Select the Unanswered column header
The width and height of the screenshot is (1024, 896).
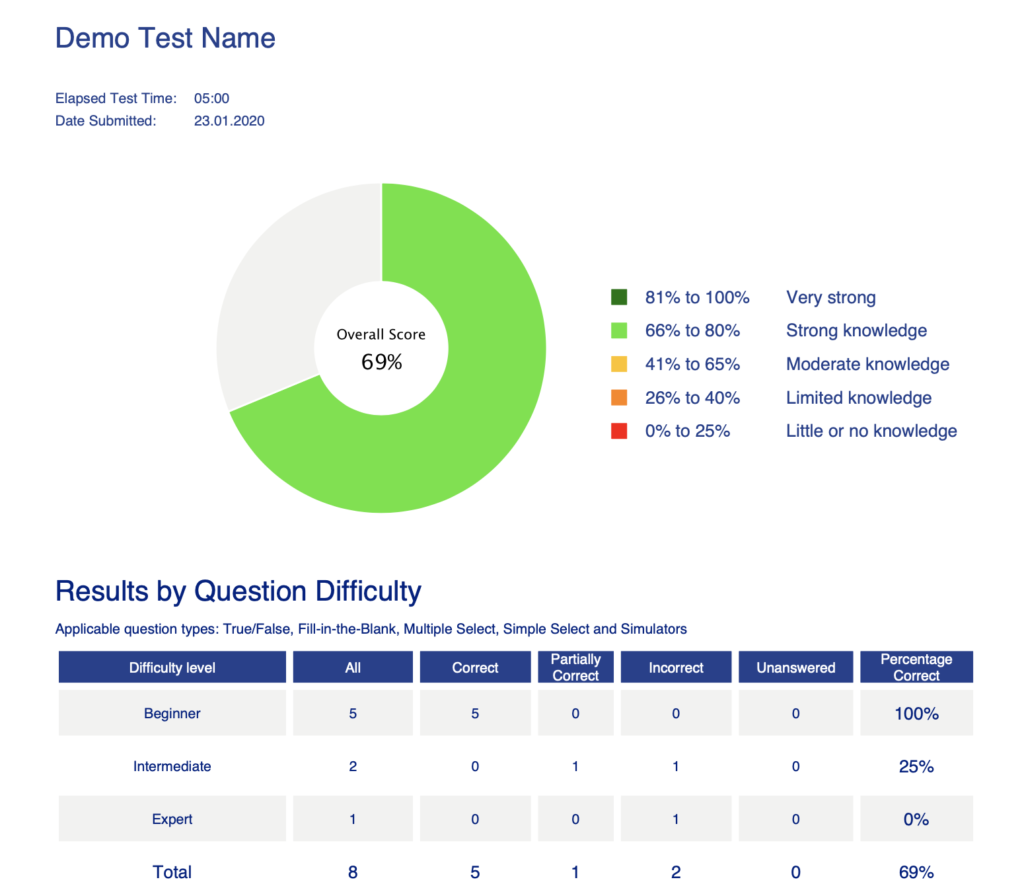(796, 667)
